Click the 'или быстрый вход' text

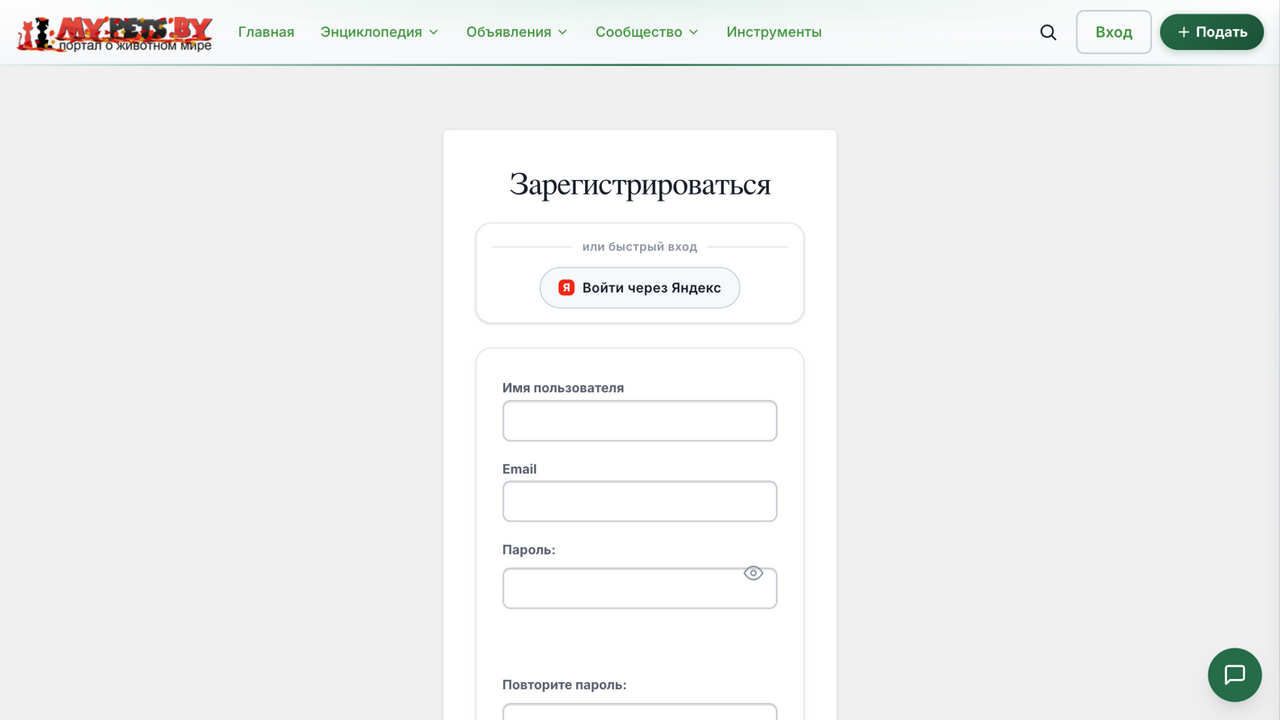point(640,246)
